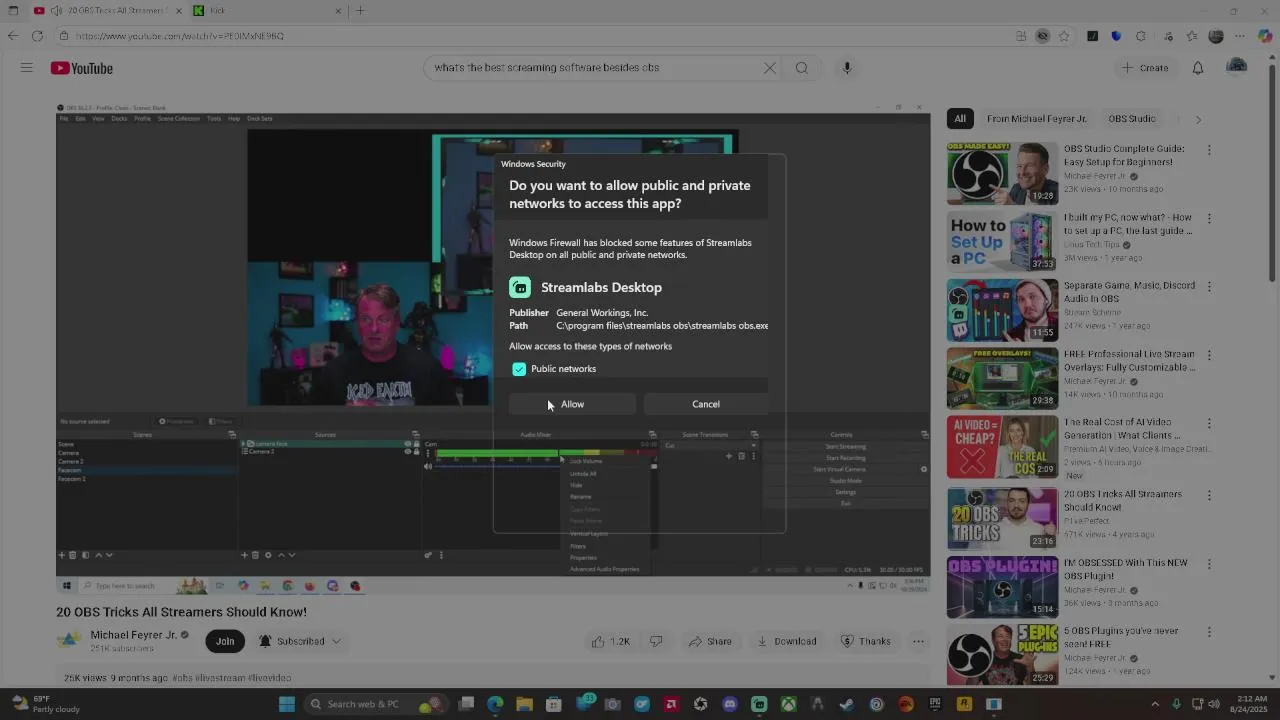Screen dimensions: 1280x720
Task: Open the OBS Studio Complete Guide video thumbnail
Action: point(1002,174)
